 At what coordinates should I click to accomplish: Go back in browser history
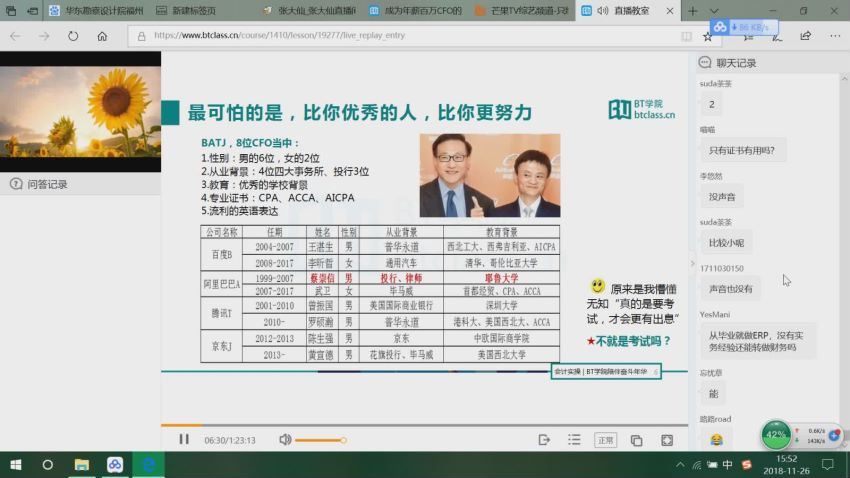click(15, 36)
